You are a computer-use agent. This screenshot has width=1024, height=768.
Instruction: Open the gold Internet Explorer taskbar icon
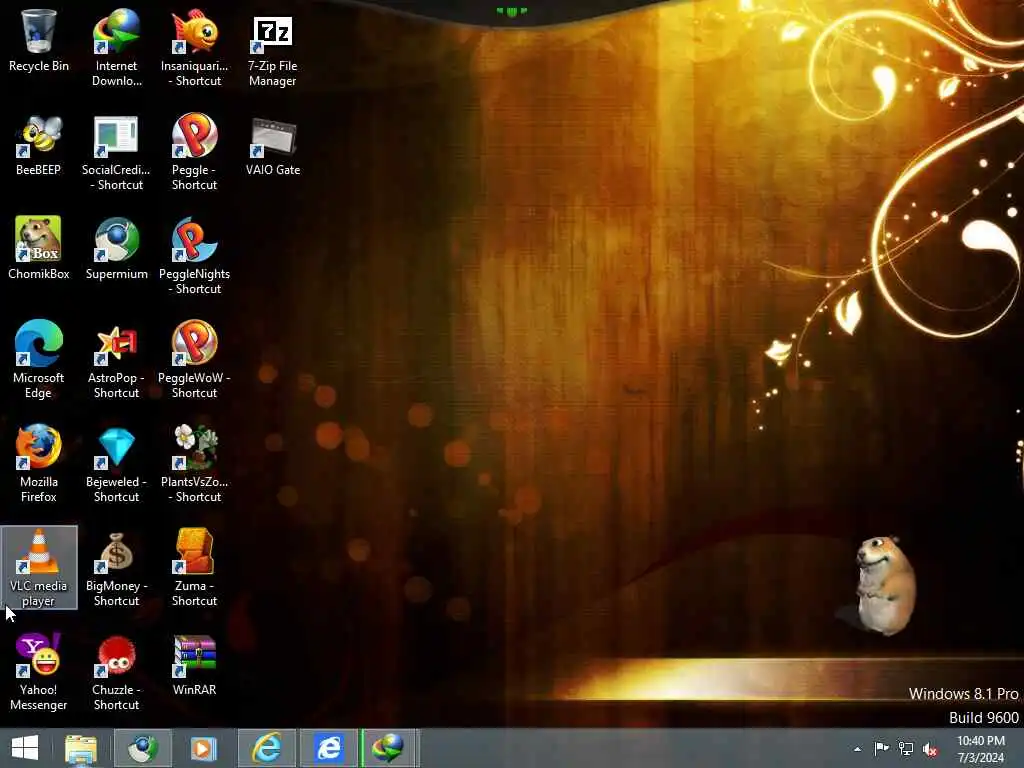[266, 748]
